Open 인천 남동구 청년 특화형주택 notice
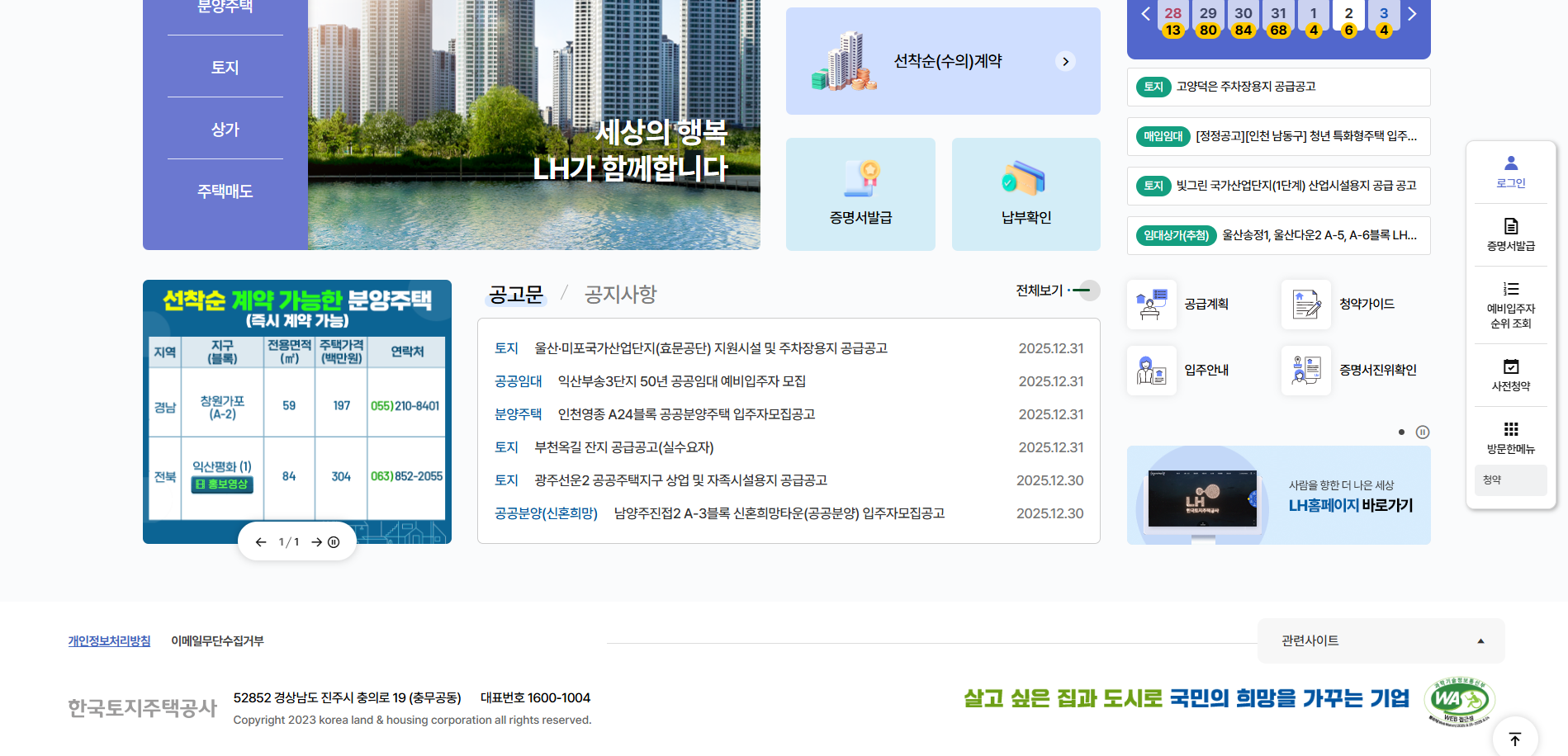1568x756 pixels. point(1278,136)
